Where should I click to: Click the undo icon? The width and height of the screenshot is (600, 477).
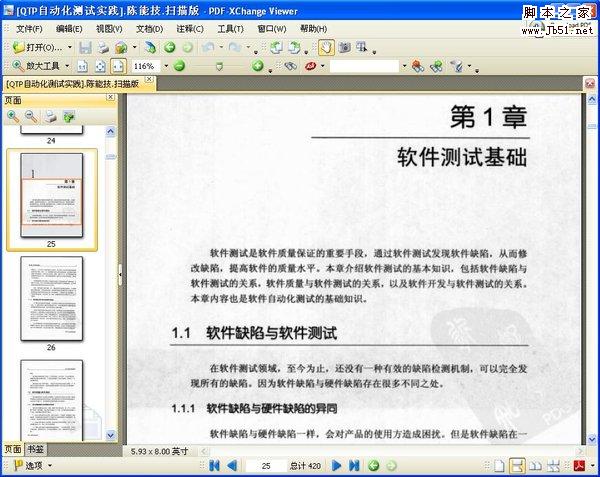[x=208, y=47]
